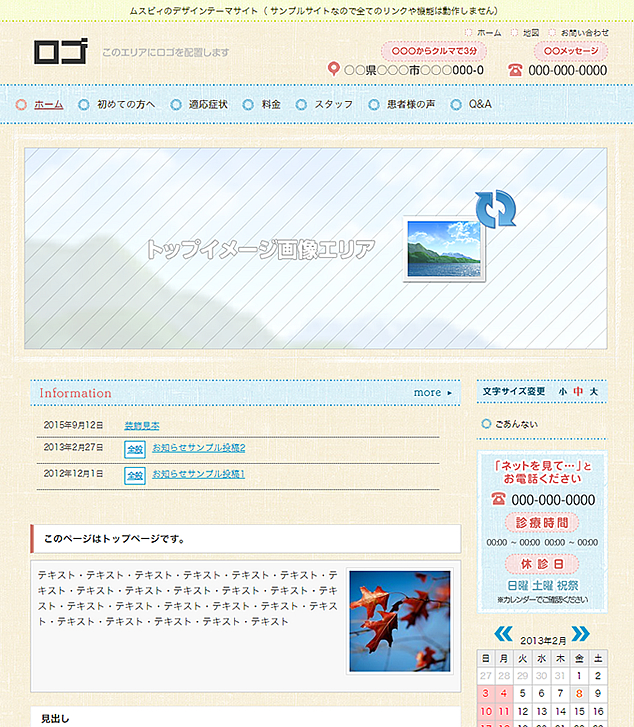Click the 全般 tag on the 2013年2月27日 row
This screenshot has height=727, width=634.
click(x=135, y=449)
